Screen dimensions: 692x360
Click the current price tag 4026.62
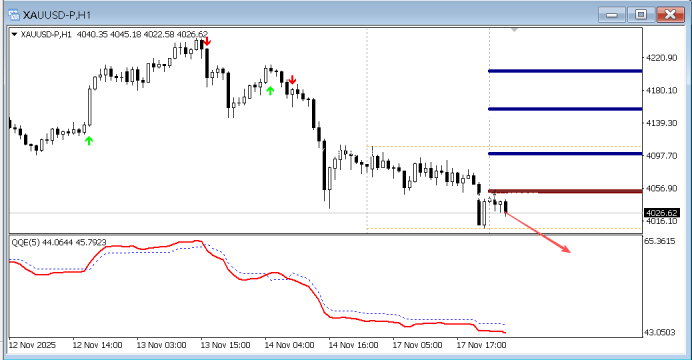662,213
